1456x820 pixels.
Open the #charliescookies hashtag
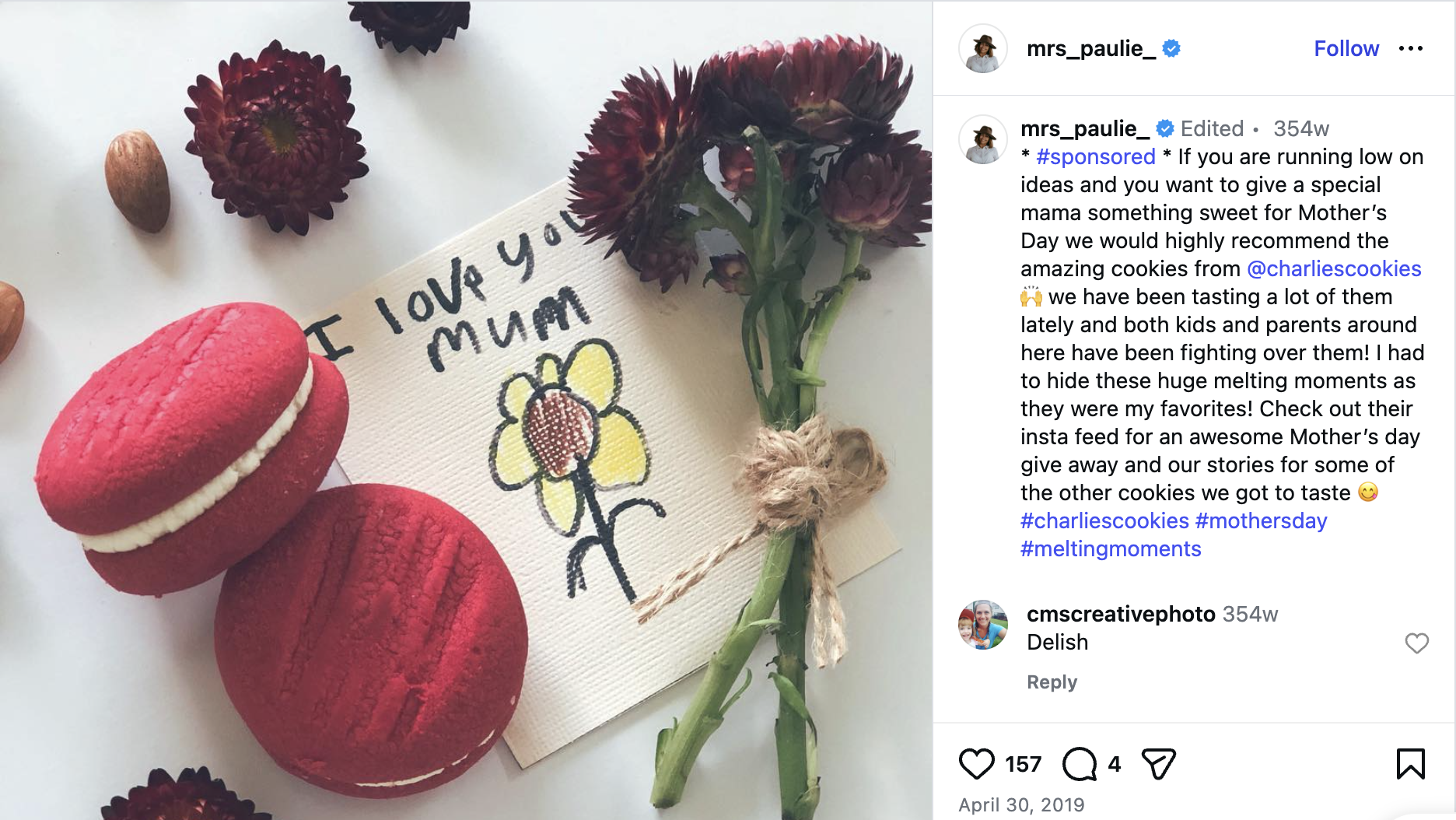[x=1104, y=520]
